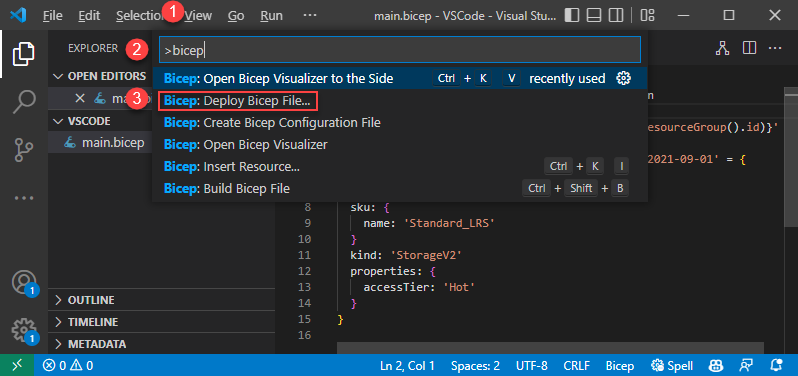Close the main.bicep open editor
798x376 pixels.
click(80, 99)
